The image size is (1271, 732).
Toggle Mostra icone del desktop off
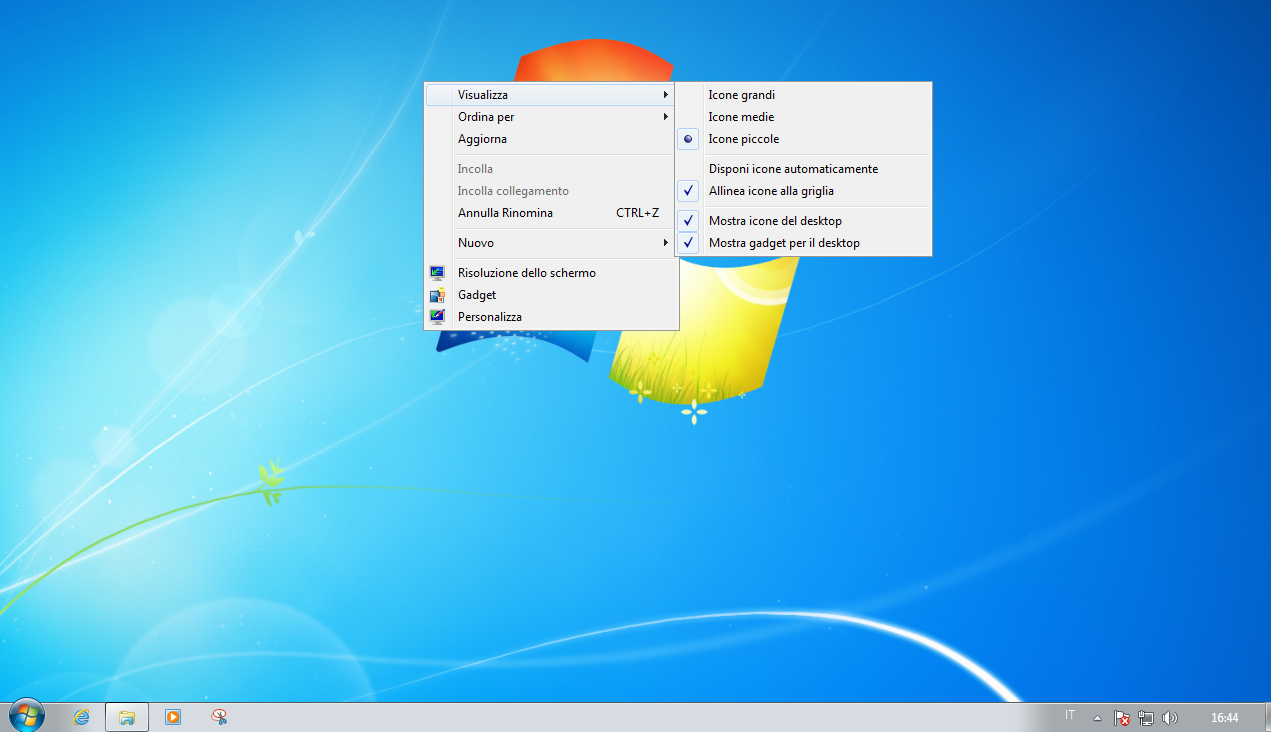click(x=774, y=221)
